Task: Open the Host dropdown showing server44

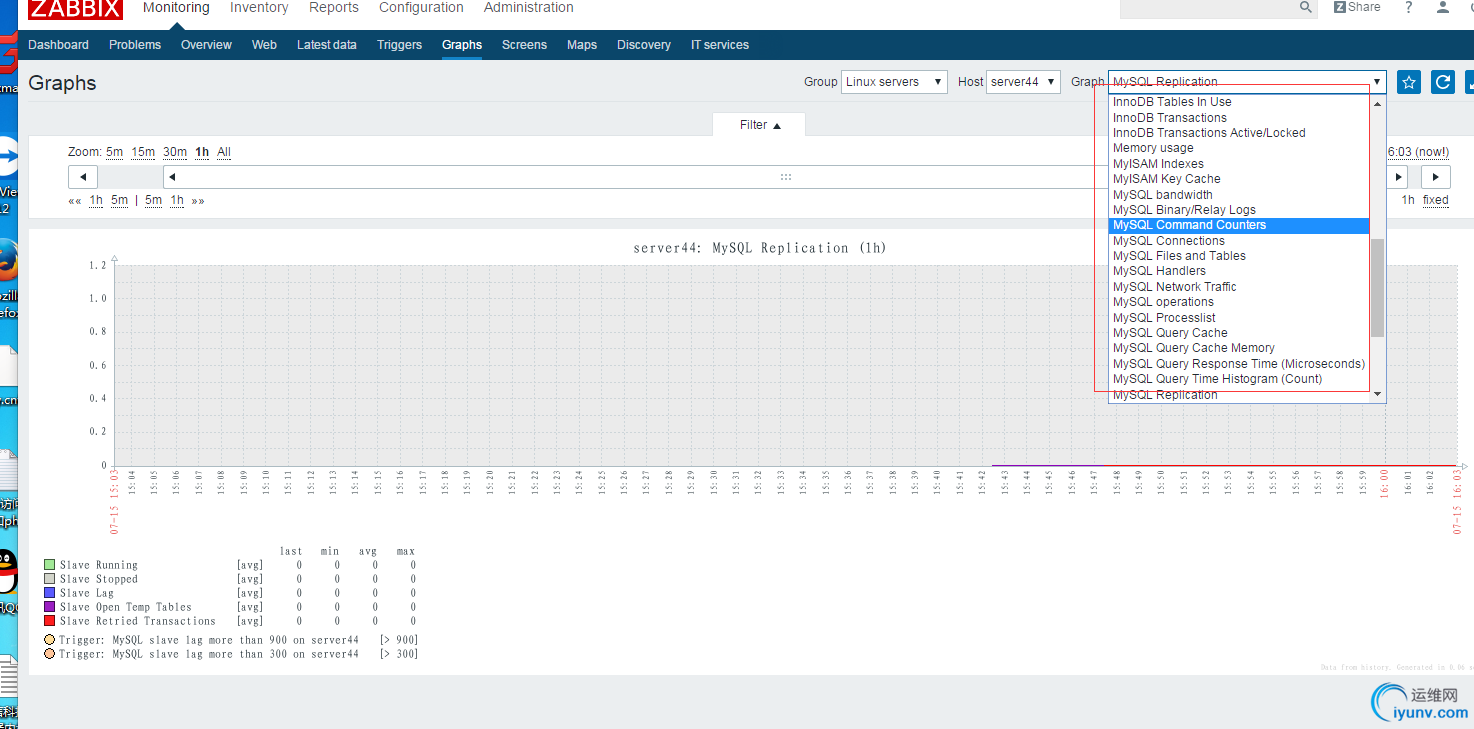Action: coord(1023,82)
